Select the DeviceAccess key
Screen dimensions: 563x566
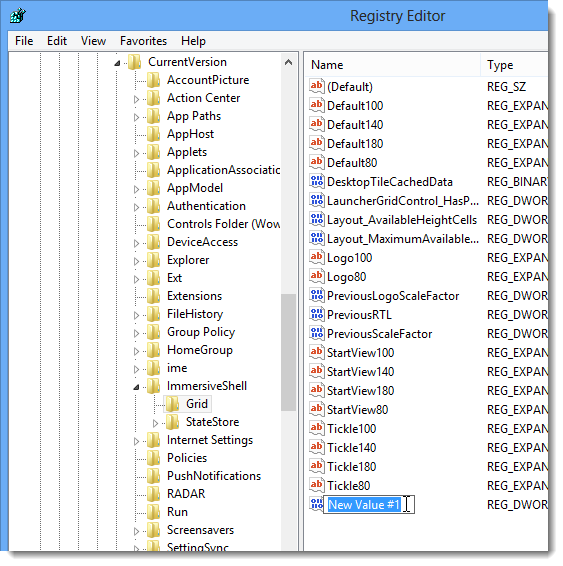[x=202, y=242]
